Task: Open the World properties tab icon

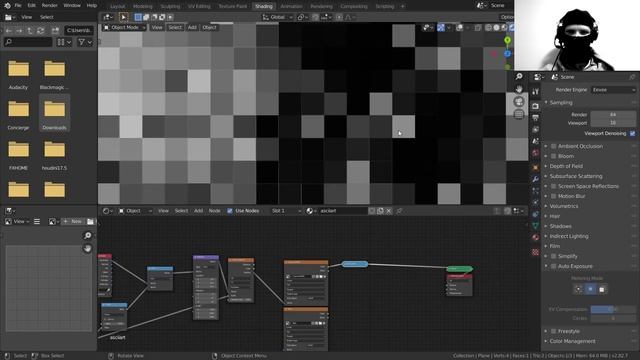Action: pos(536,153)
